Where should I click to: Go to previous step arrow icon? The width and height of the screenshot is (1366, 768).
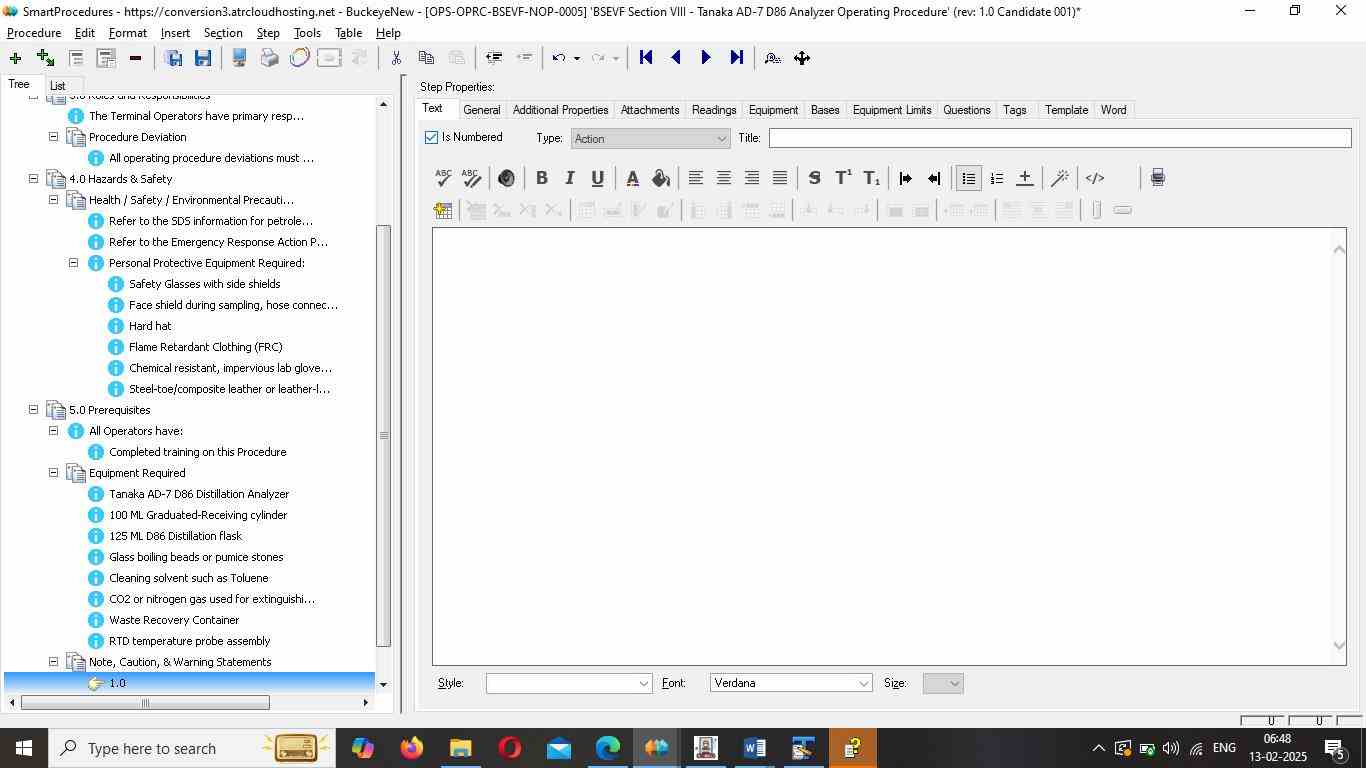pyautogui.click(x=676, y=58)
